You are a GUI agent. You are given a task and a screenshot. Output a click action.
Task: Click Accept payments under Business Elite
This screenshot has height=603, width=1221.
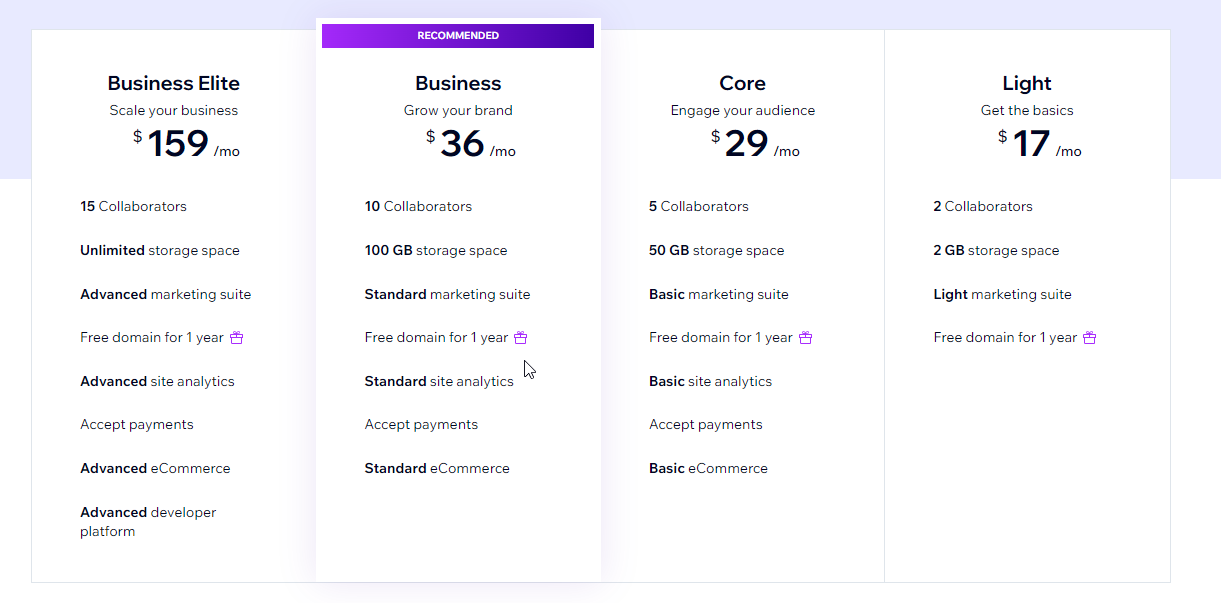pyautogui.click(x=137, y=425)
